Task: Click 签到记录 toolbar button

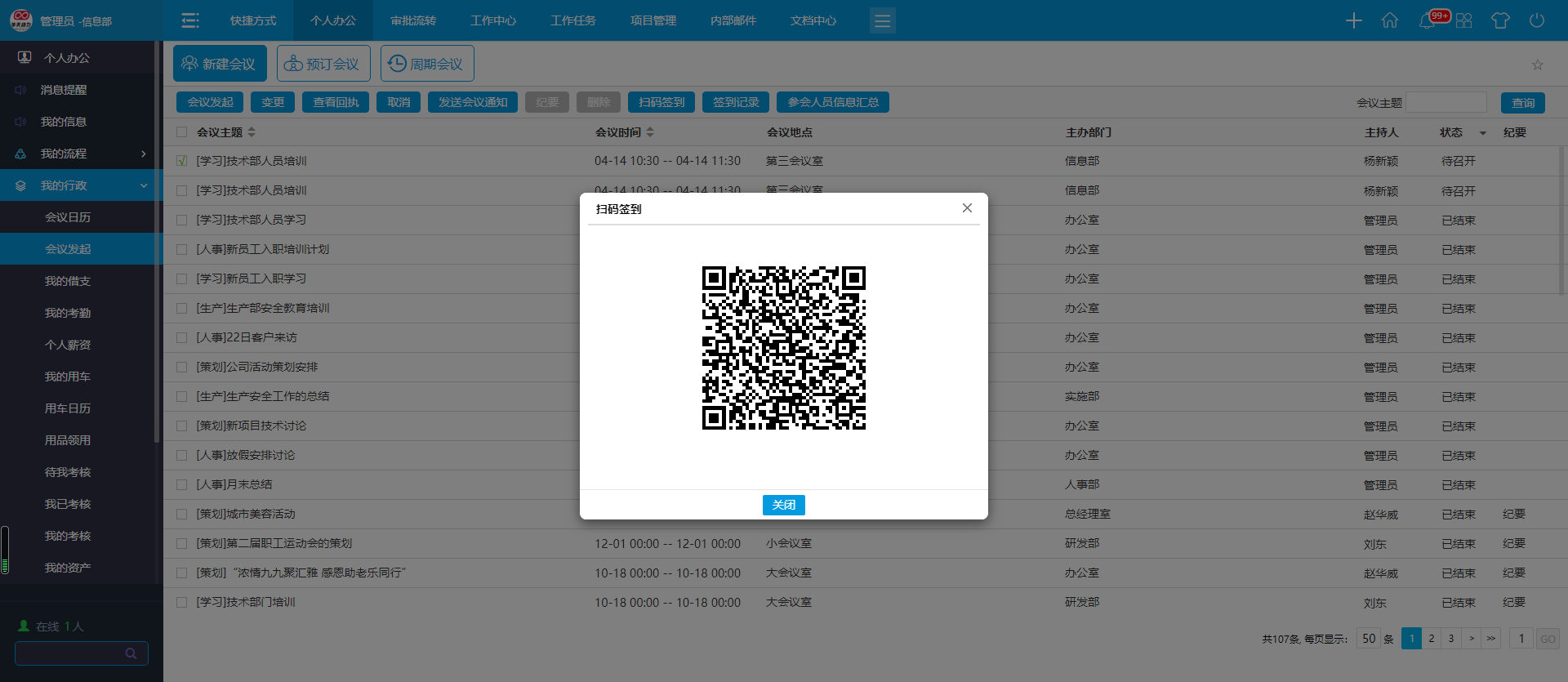Action: pyautogui.click(x=736, y=102)
